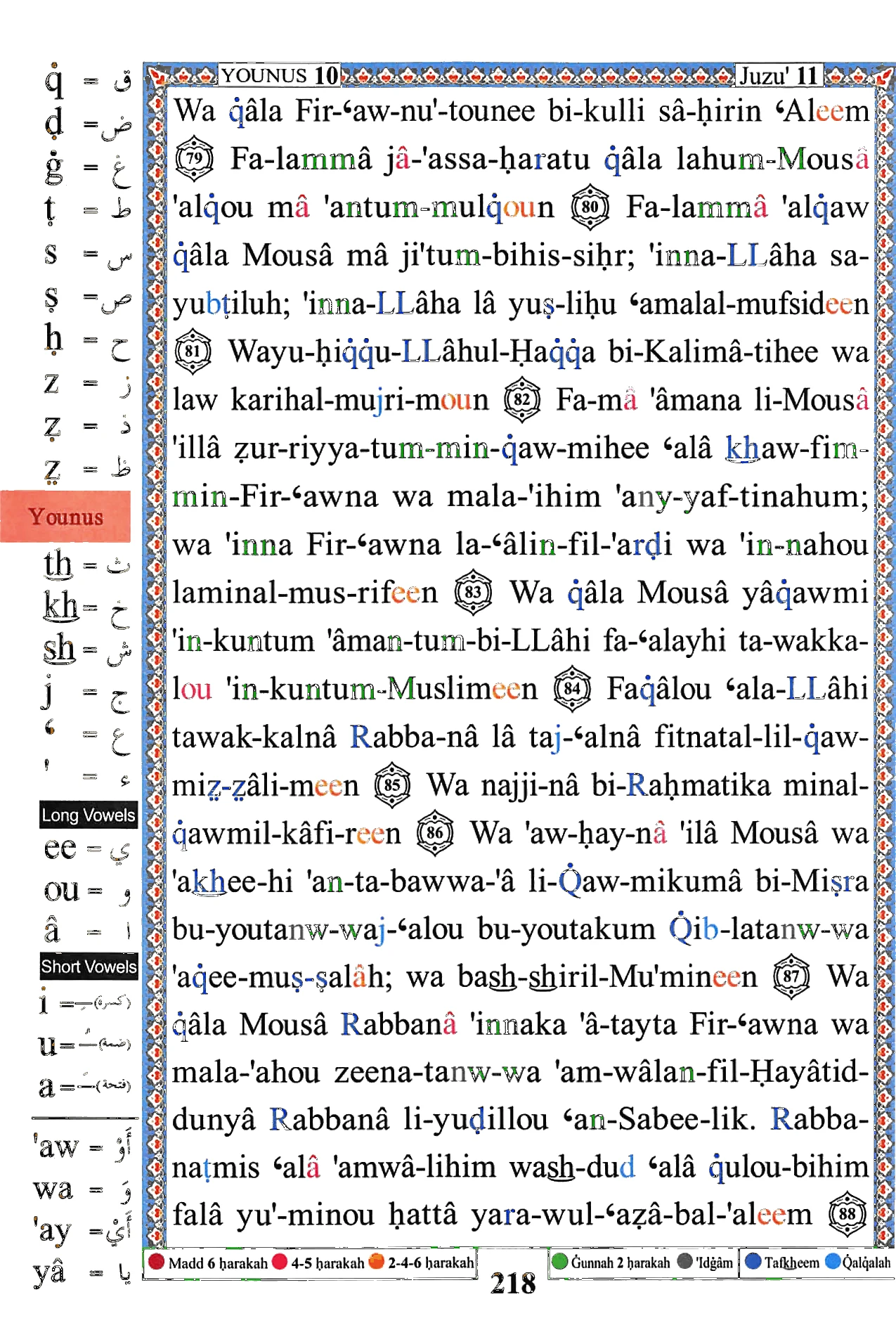This screenshot has width=896, height=1330.
Task: Tap the verse 82 marker icon
Action: pos(522,399)
